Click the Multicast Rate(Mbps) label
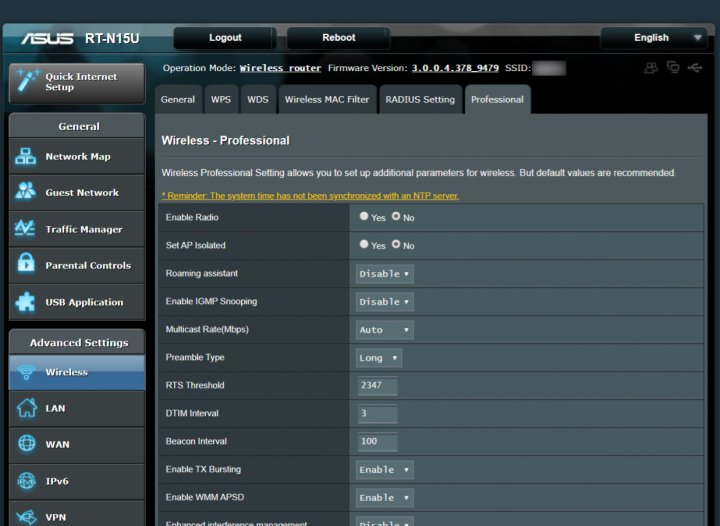The height and width of the screenshot is (526, 720). 207,330
